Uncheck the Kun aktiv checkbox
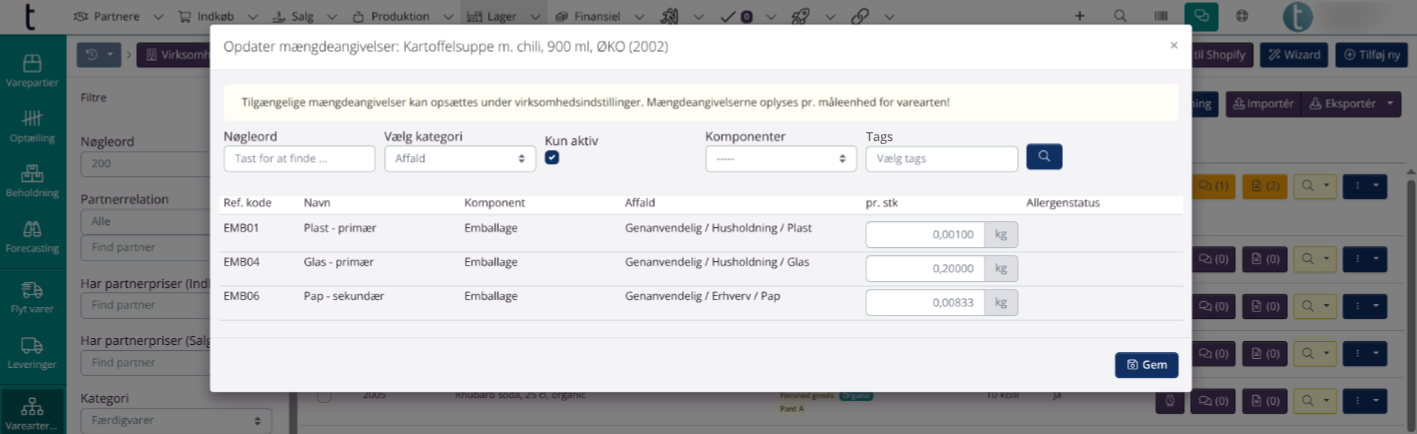The width and height of the screenshot is (1417, 434). point(552,158)
